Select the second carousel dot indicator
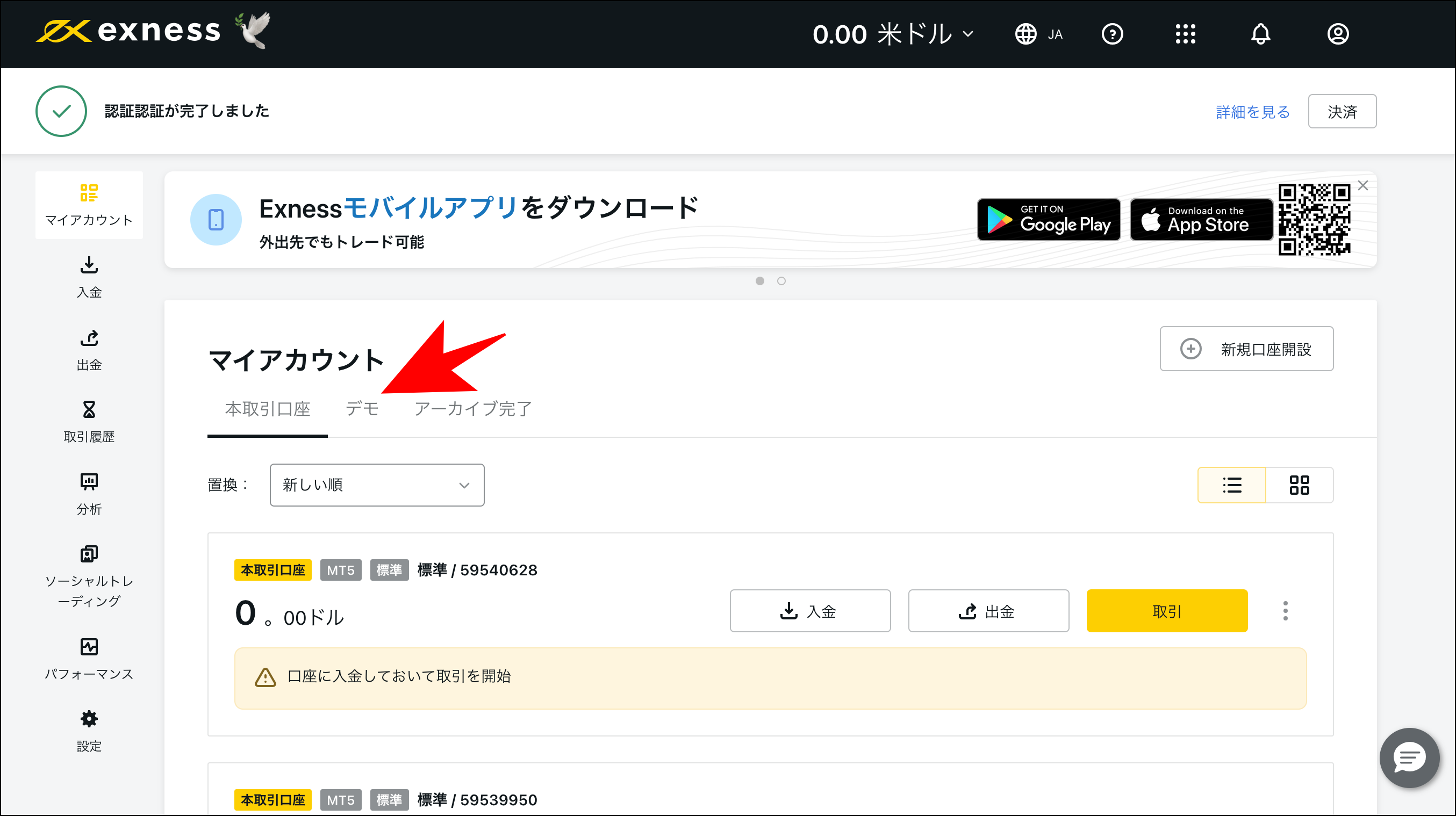This screenshot has height=816, width=1456. coord(781,281)
